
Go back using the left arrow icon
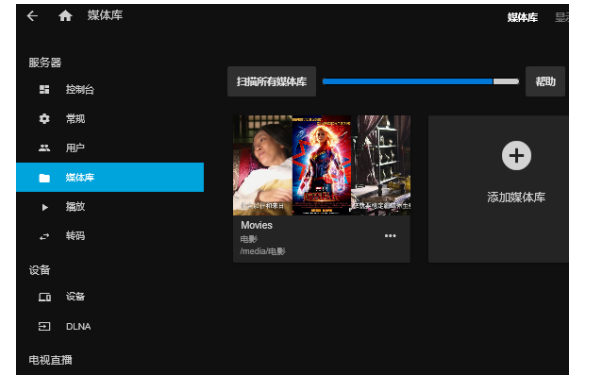33,16
